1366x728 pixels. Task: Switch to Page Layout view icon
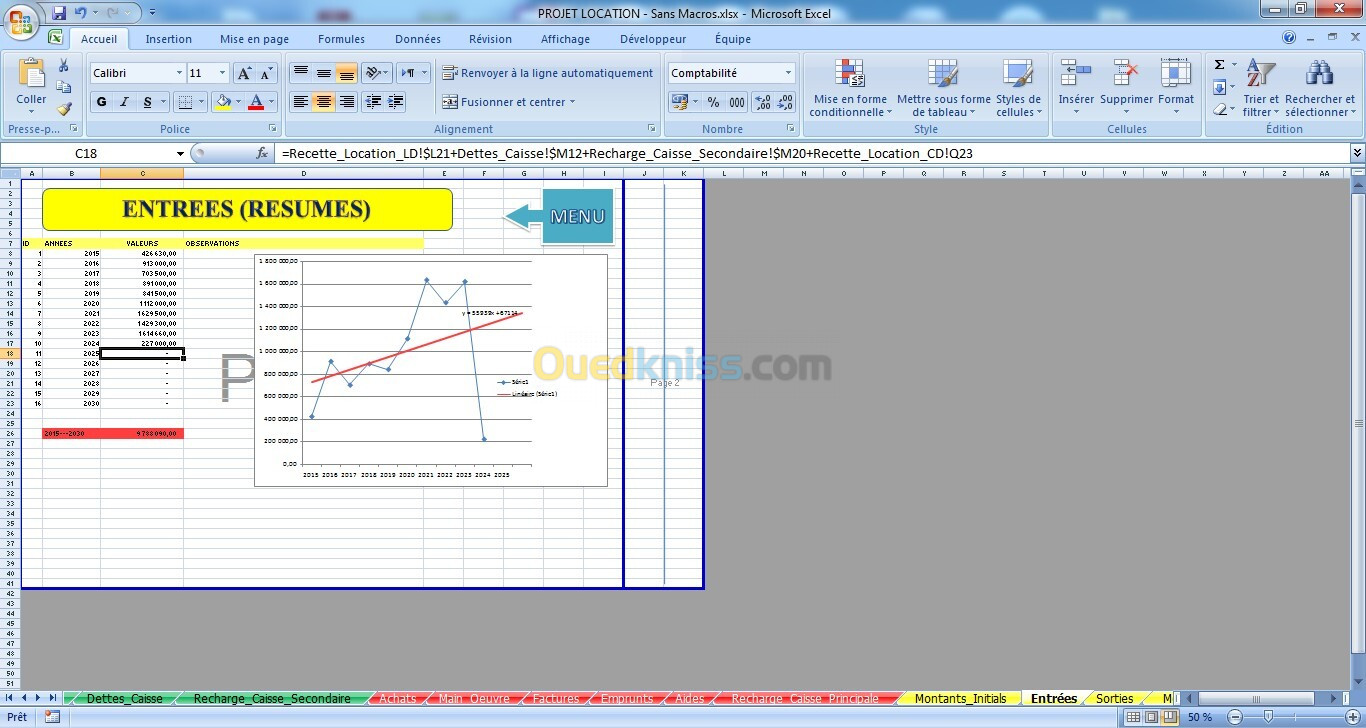(1150, 717)
